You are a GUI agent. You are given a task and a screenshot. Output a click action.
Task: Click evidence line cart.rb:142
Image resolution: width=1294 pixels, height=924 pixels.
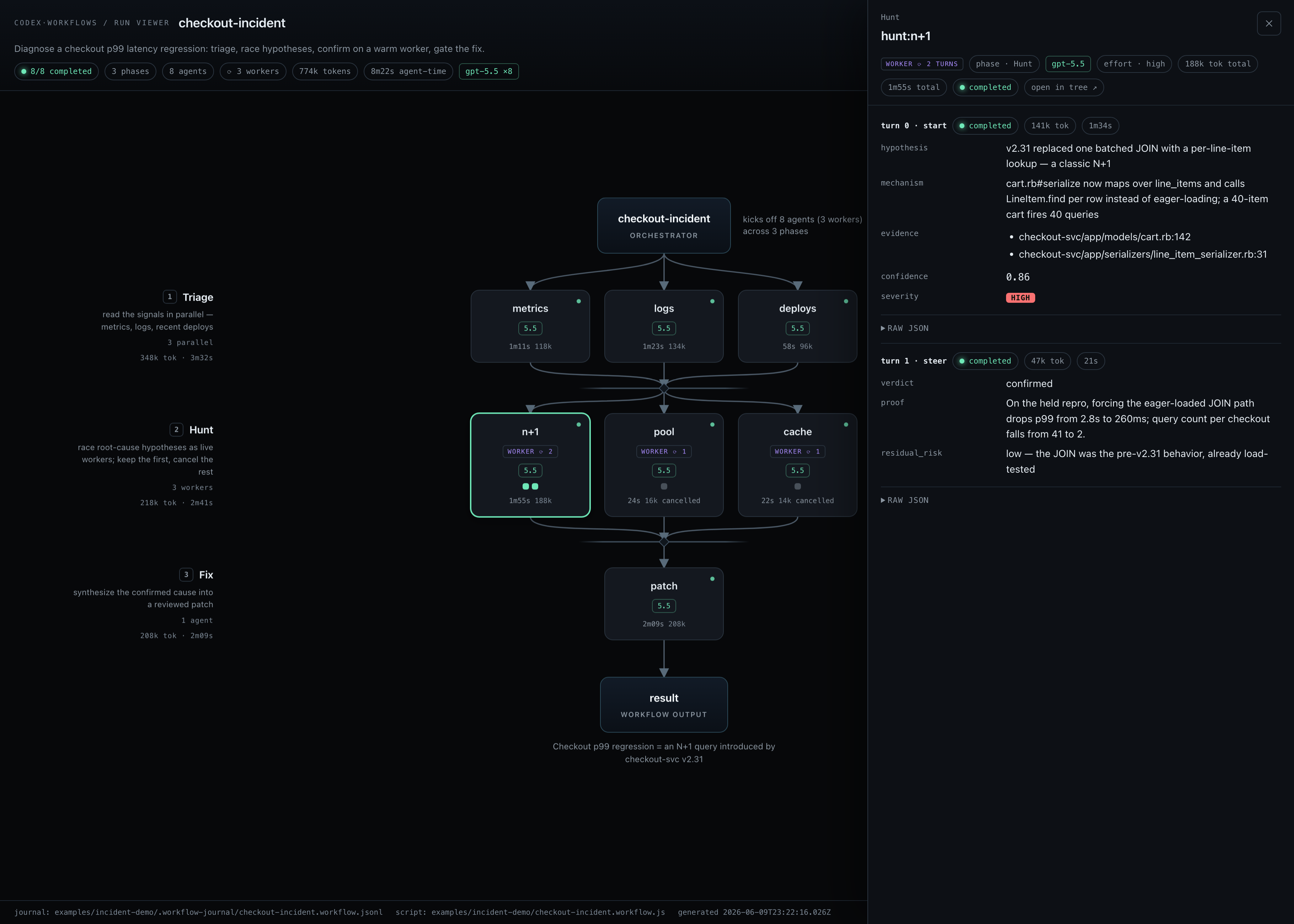pyautogui.click(x=1104, y=237)
